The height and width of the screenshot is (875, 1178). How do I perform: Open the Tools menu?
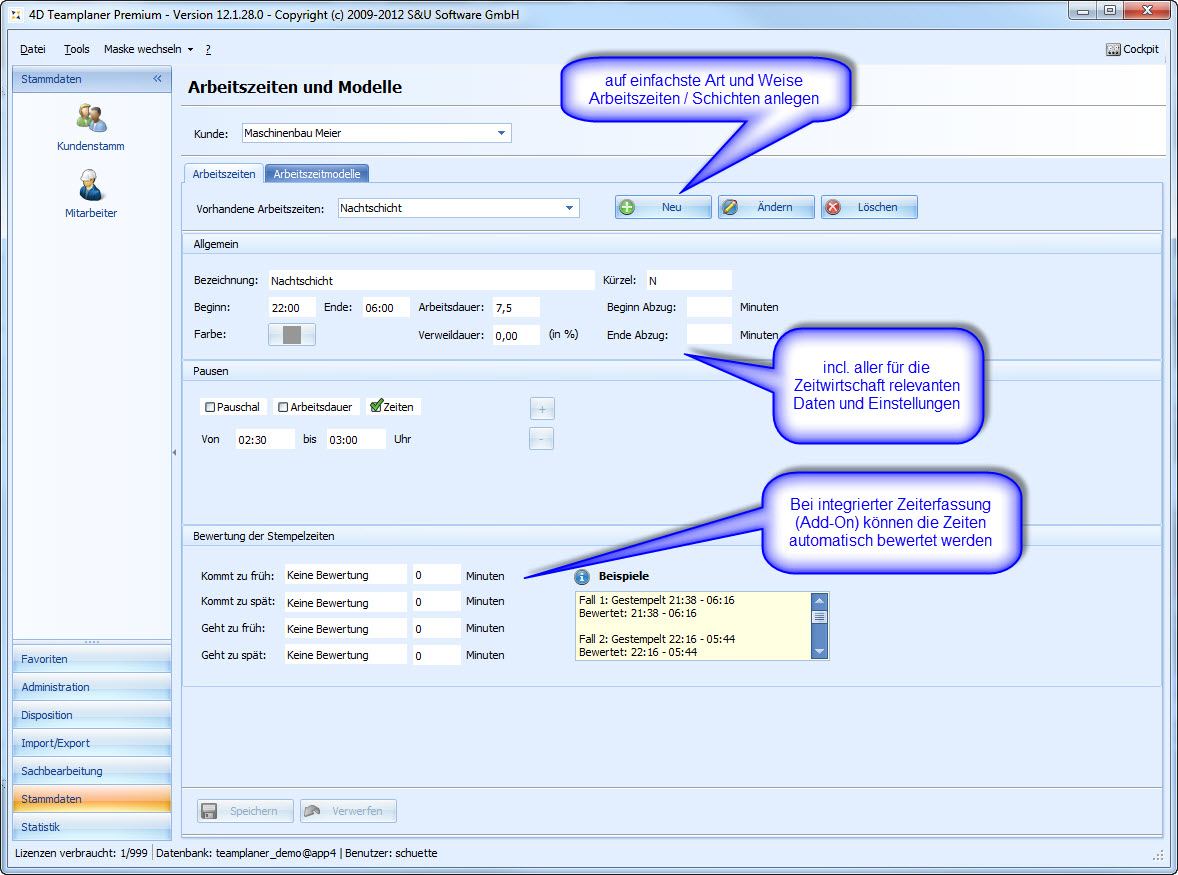pos(77,49)
